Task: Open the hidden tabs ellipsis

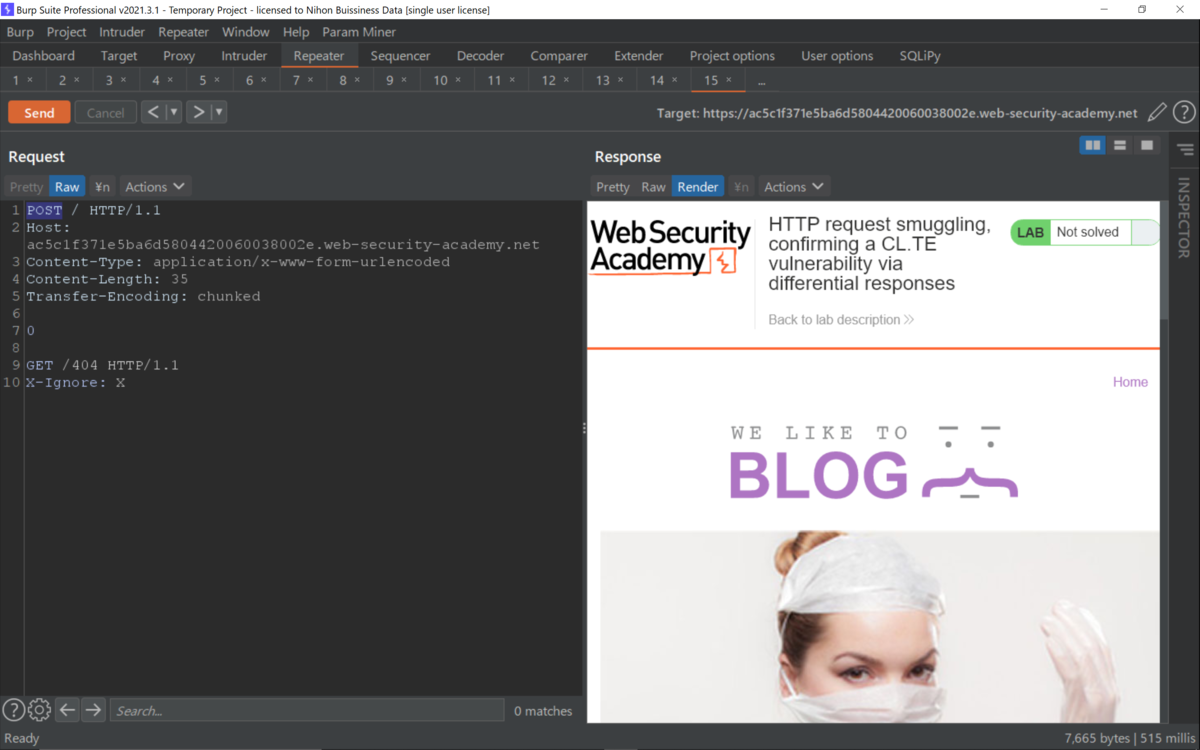Action: click(x=762, y=80)
